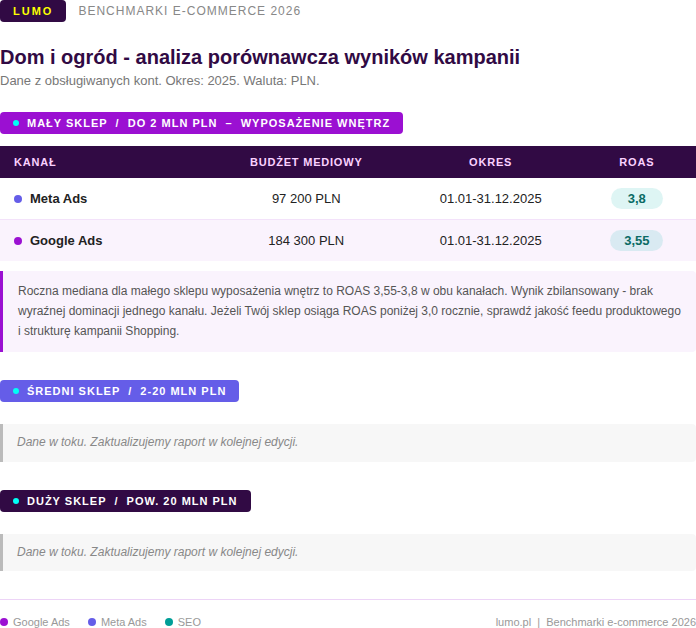Select the 'BENCHMARKI E-COMMERCE 2026' header text
The height and width of the screenshot is (628, 696).
[x=190, y=11]
